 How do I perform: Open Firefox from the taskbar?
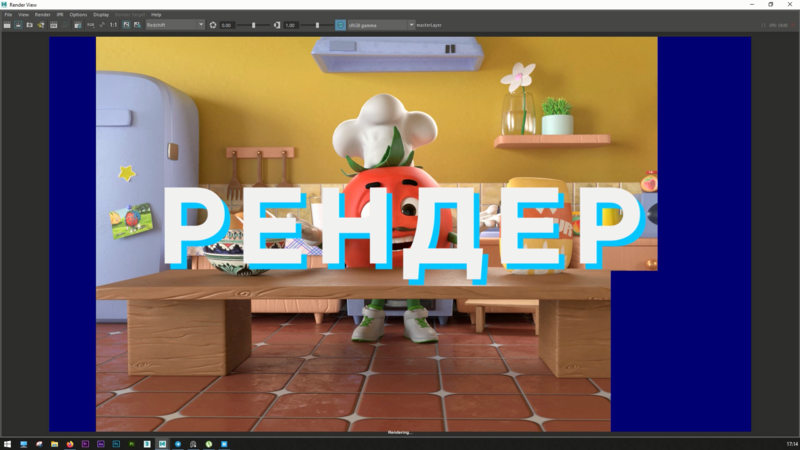70,444
